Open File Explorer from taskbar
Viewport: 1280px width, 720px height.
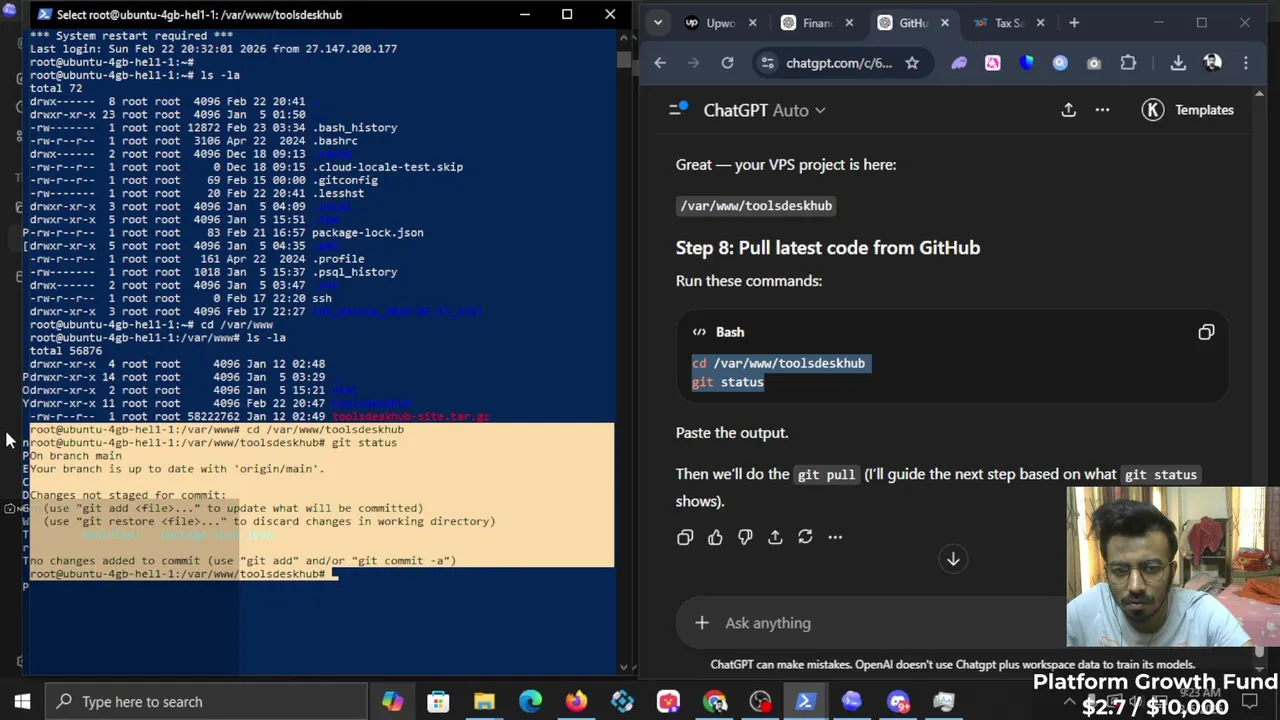[484, 701]
